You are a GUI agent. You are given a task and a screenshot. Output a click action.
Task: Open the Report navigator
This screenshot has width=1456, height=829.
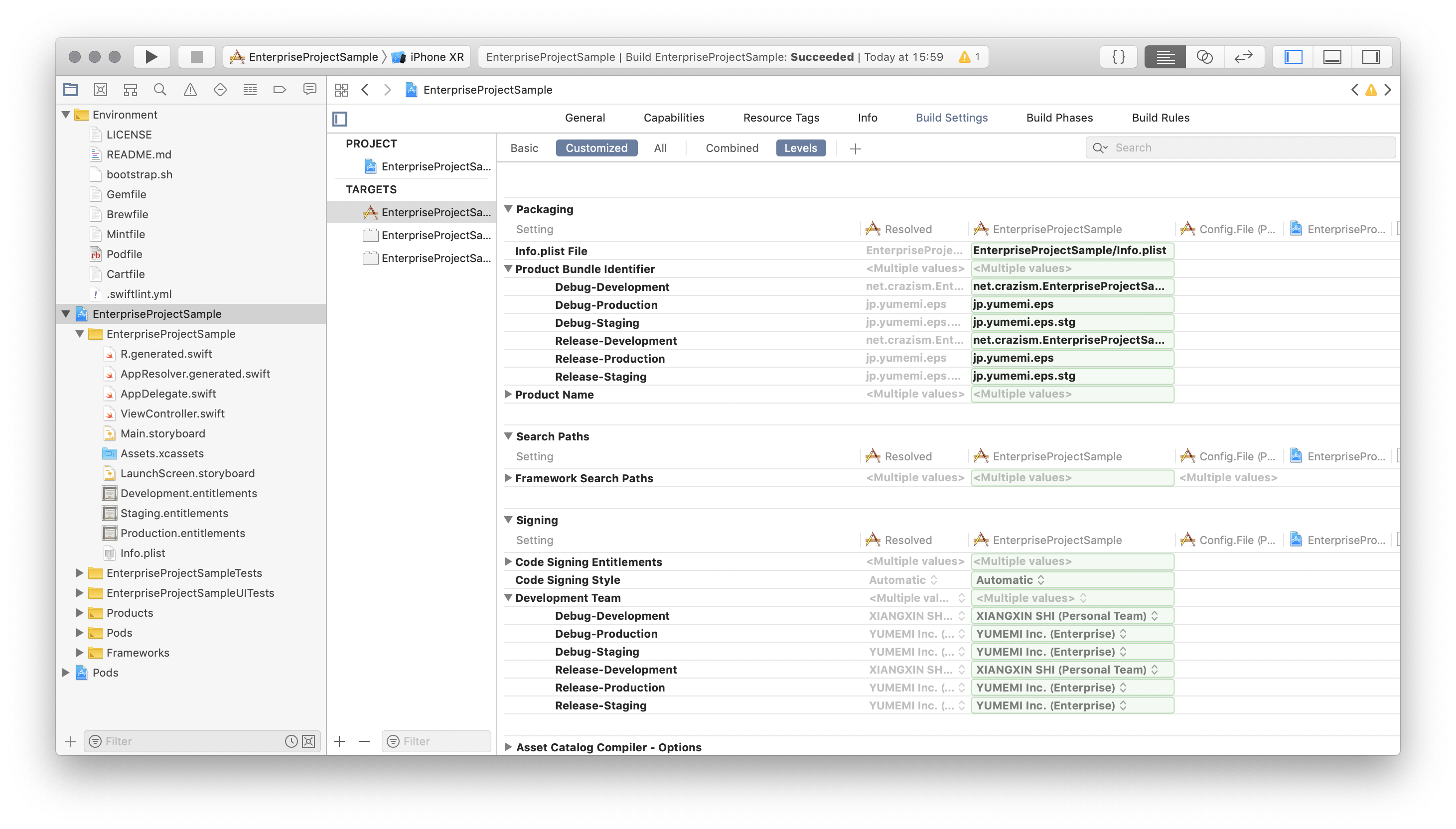pyautogui.click(x=310, y=89)
